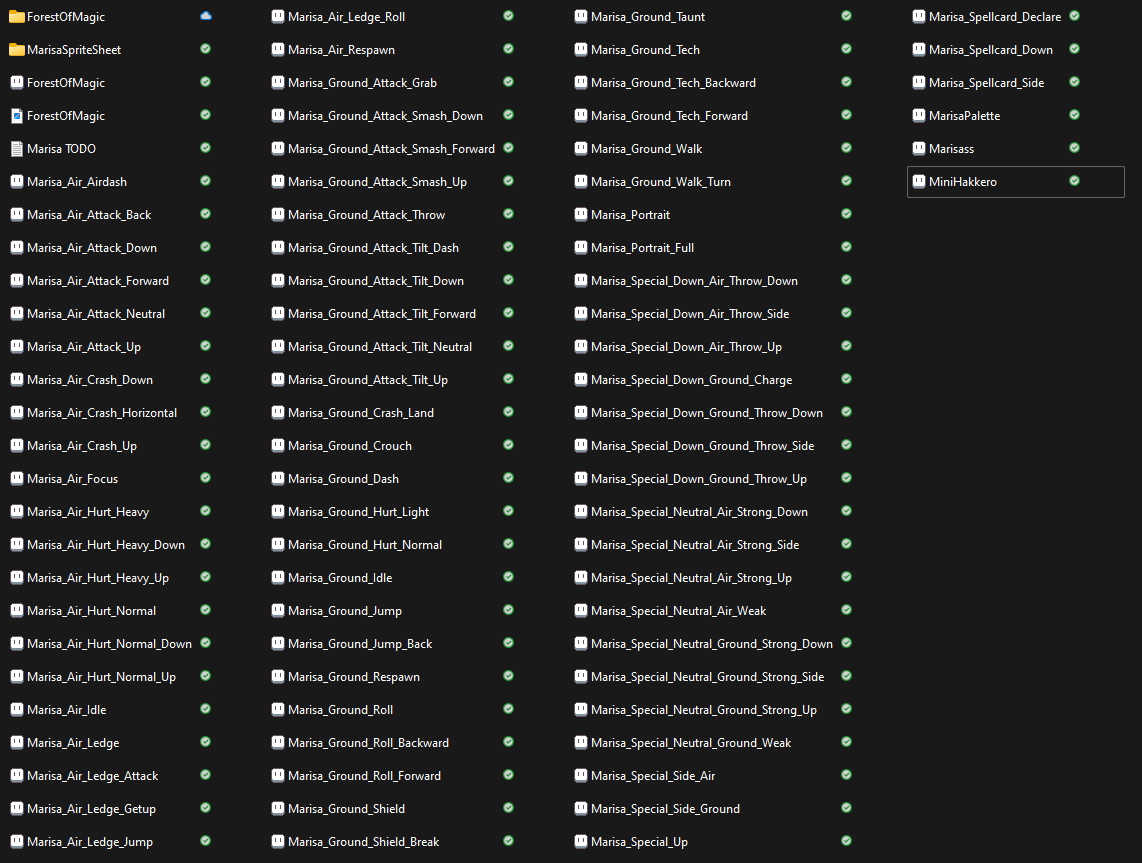Select the file named Marisa_Special_Neutral_Ground_Weak
The width and height of the screenshot is (1142, 863).
(690, 743)
